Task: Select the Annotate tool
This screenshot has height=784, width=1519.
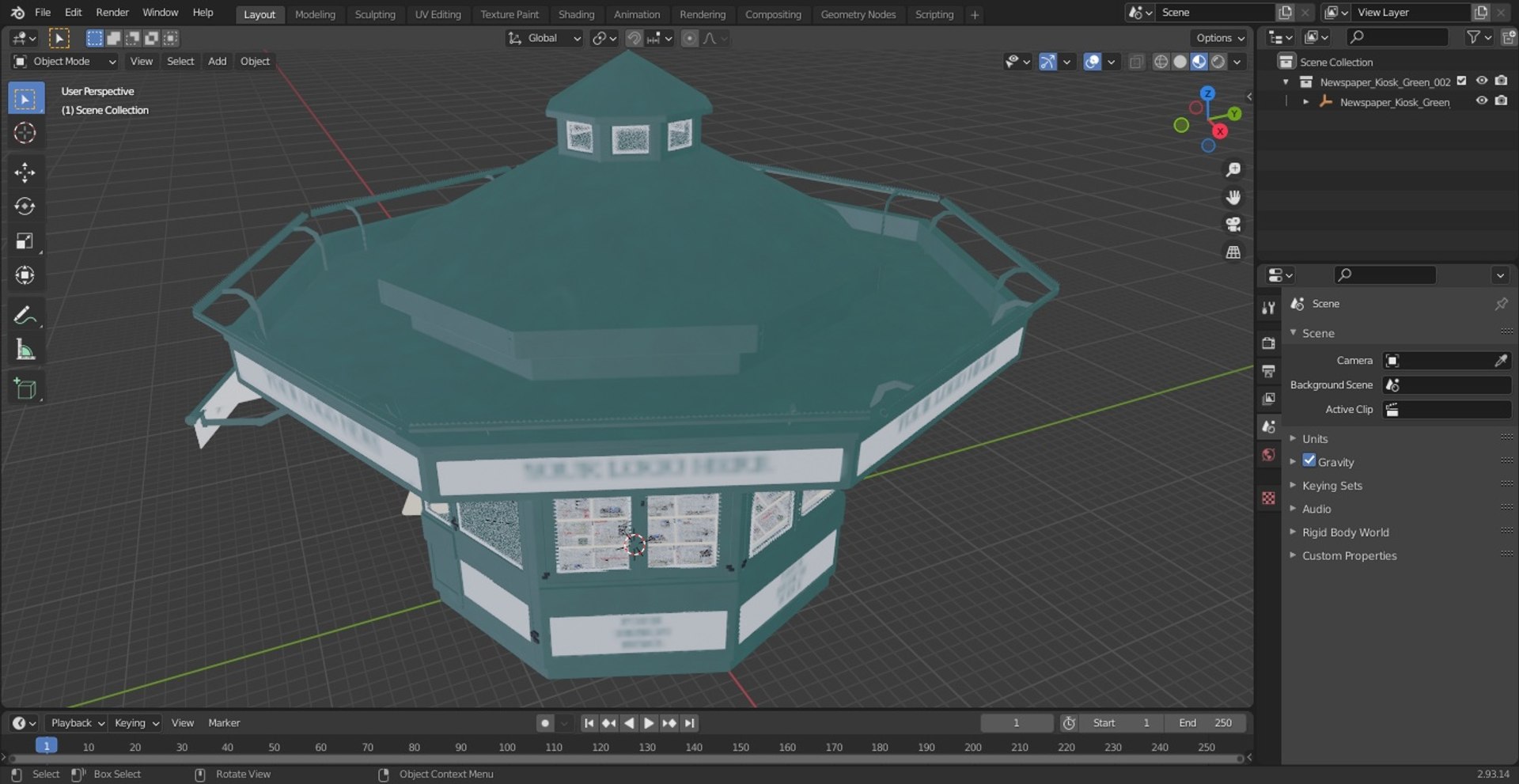Action: [x=25, y=316]
